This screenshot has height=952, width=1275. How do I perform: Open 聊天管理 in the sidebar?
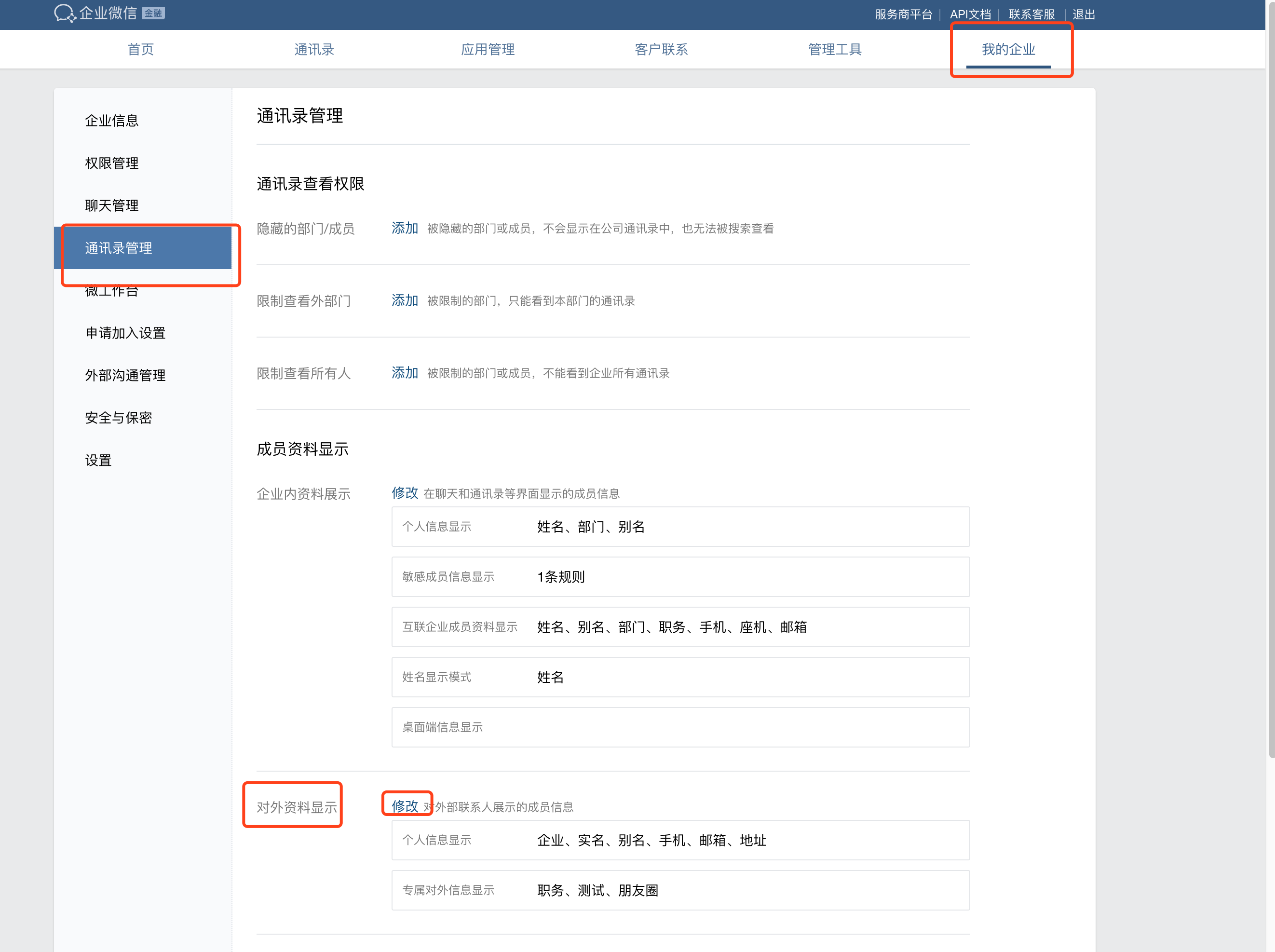tap(112, 206)
